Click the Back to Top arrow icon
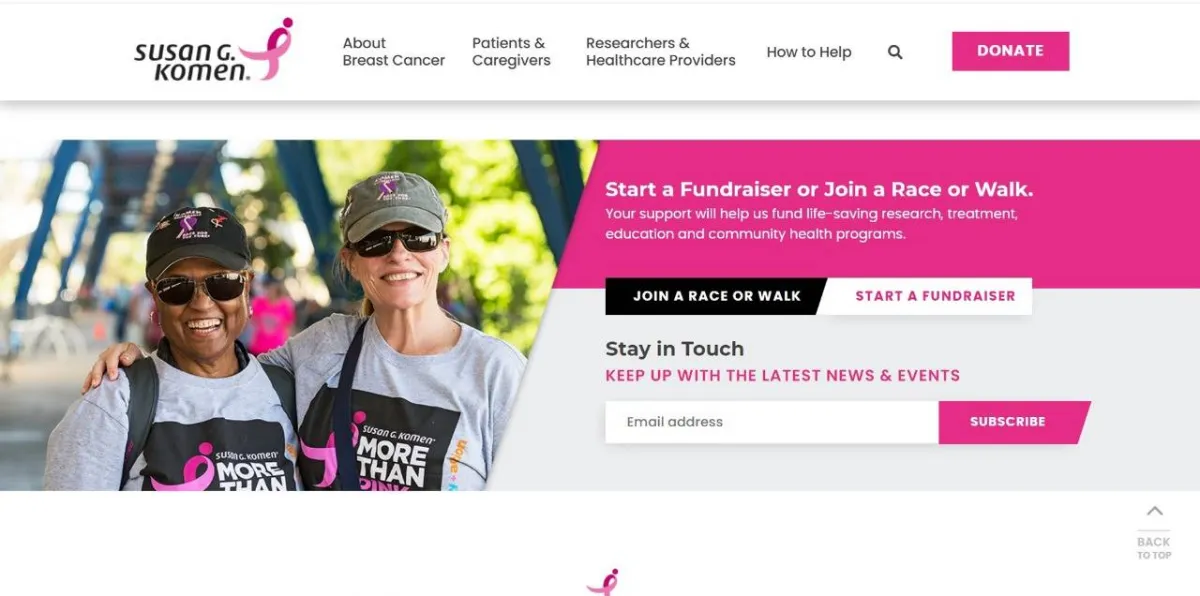Viewport: 1200px width, 596px height. coord(1154,511)
